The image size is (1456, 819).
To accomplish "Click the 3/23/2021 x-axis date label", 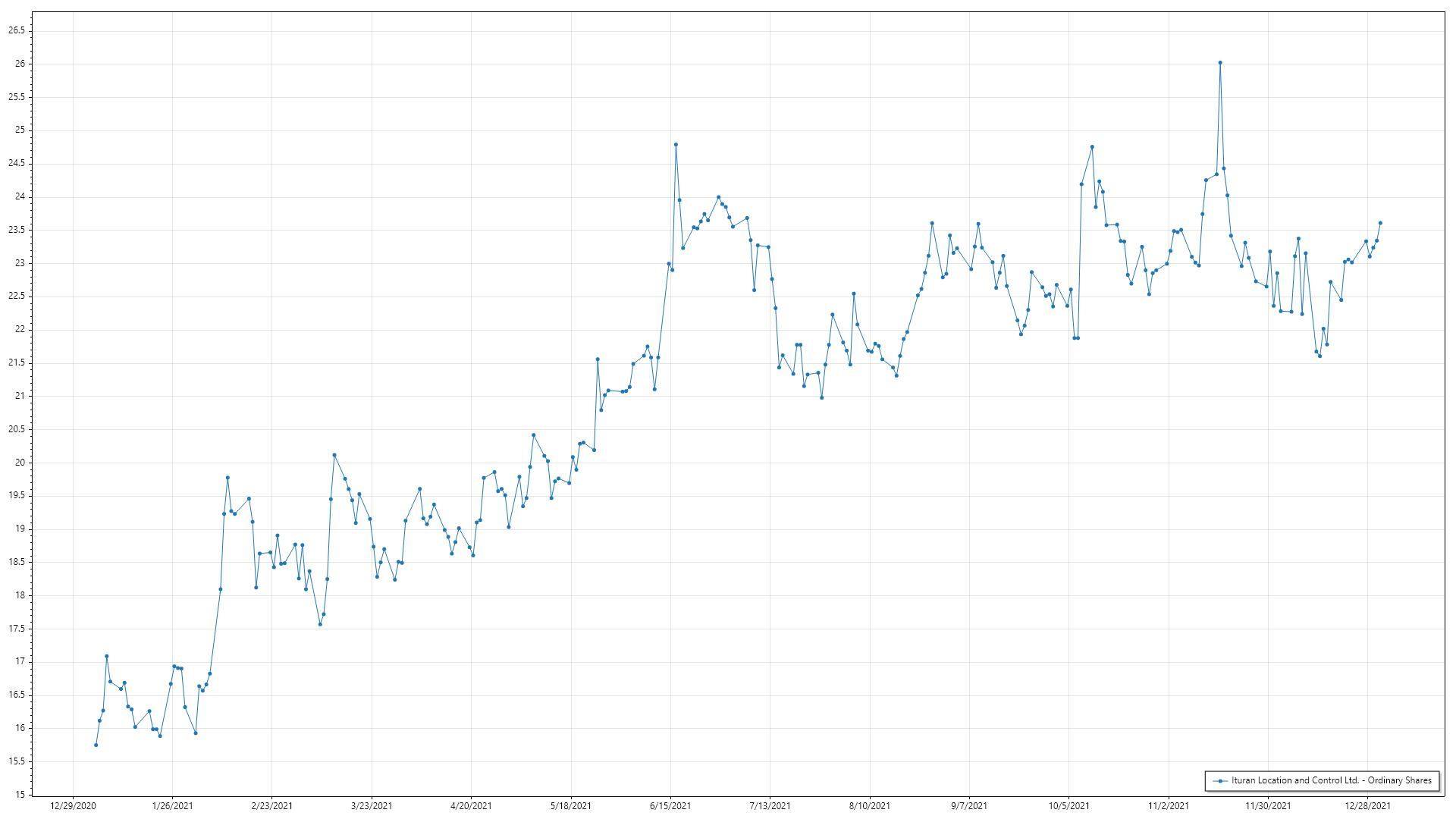I will [x=372, y=806].
